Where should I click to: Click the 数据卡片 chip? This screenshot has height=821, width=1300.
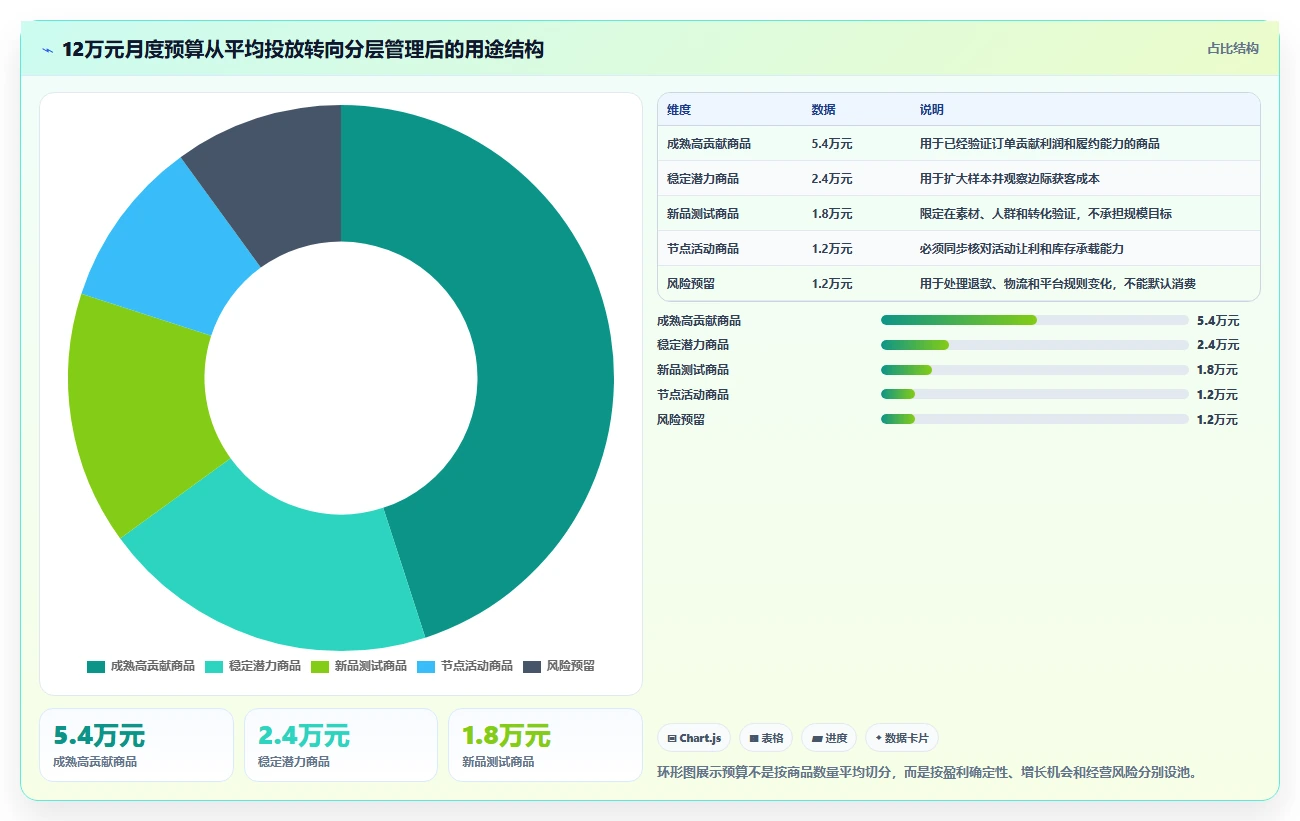pyautogui.click(x=902, y=738)
